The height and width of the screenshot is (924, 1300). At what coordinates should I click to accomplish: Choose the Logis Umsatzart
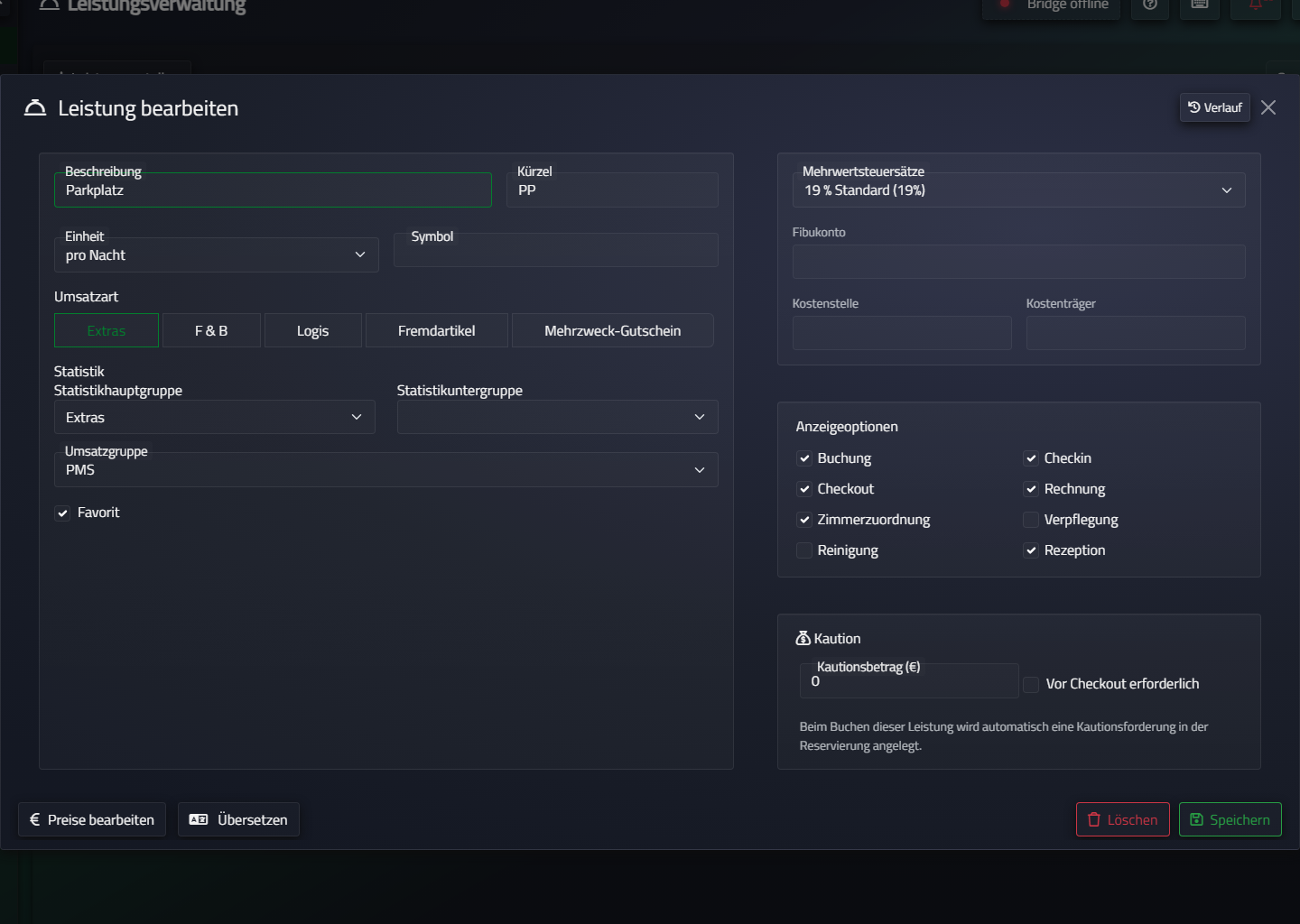tap(313, 330)
